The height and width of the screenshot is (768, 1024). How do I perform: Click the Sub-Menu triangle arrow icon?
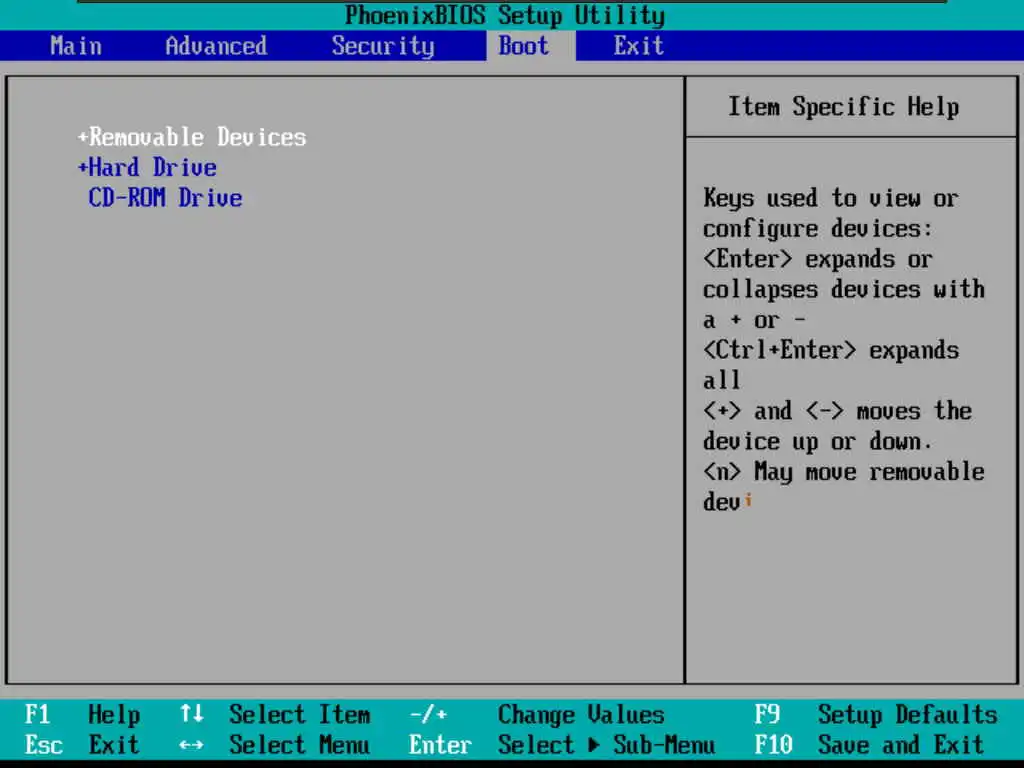[594, 744]
